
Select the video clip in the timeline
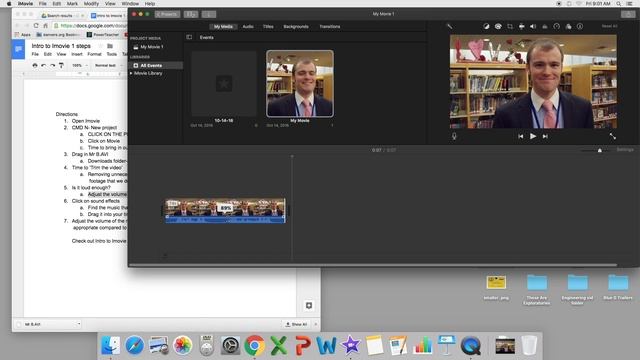click(x=225, y=210)
